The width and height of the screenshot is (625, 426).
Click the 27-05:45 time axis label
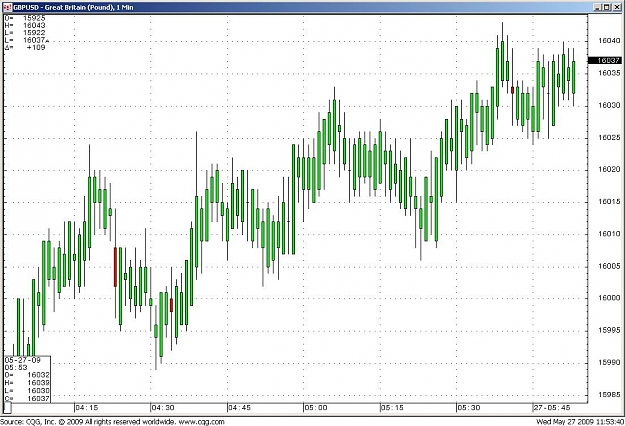pyautogui.click(x=552, y=408)
